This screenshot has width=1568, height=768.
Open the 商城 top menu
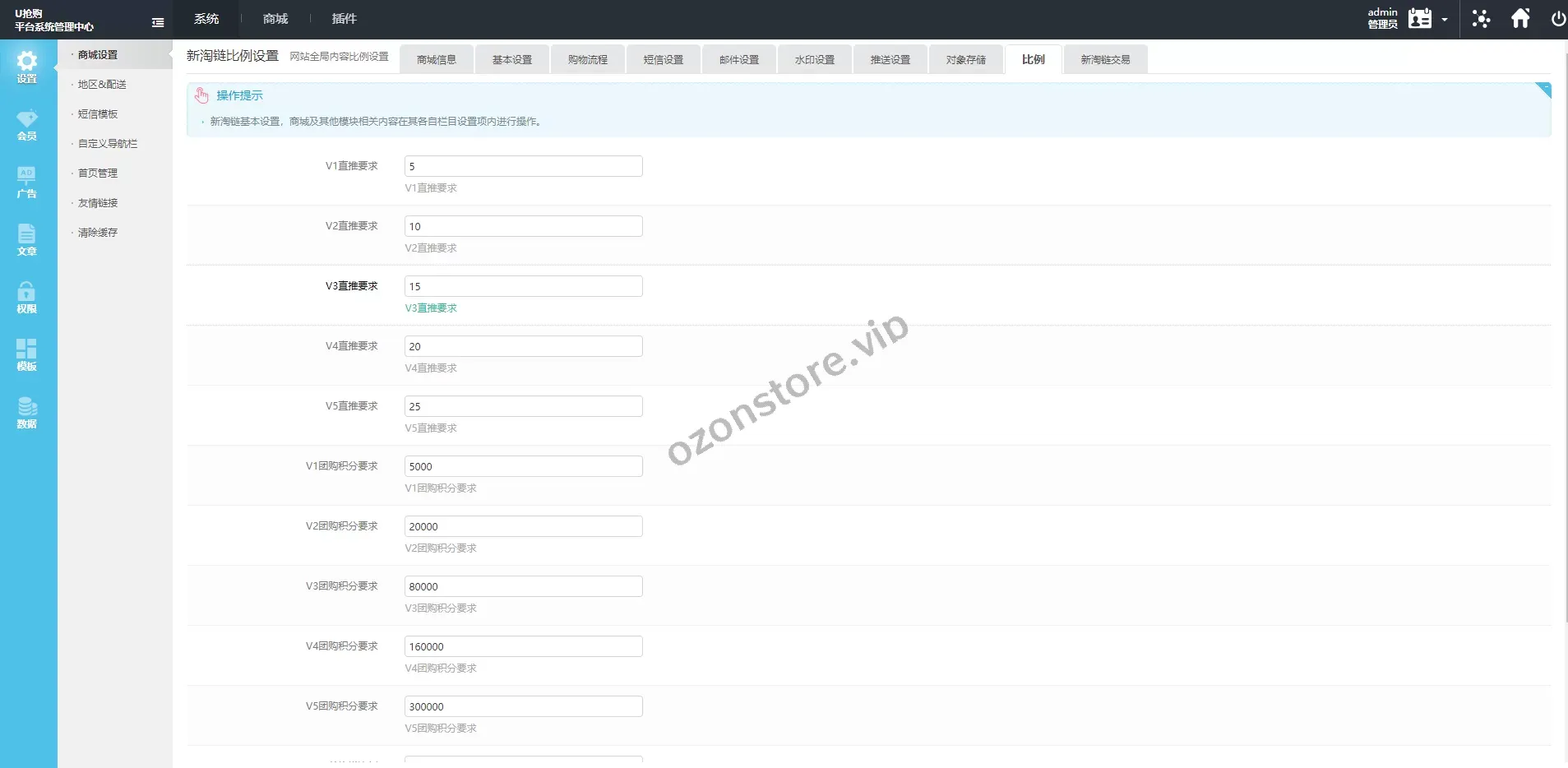[x=275, y=19]
